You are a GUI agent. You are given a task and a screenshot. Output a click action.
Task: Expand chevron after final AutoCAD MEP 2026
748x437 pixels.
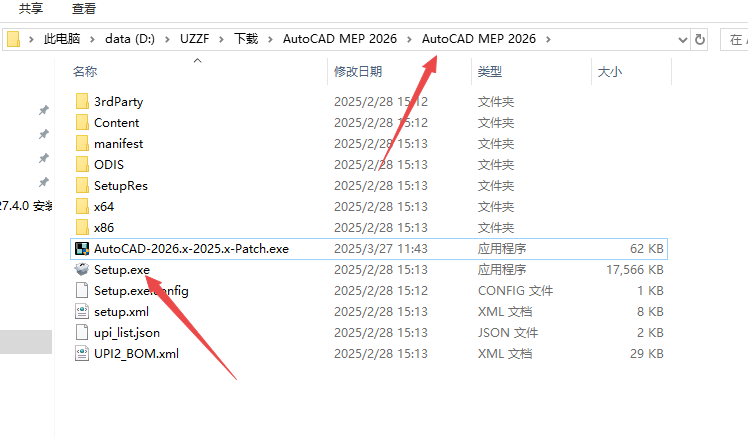548,39
